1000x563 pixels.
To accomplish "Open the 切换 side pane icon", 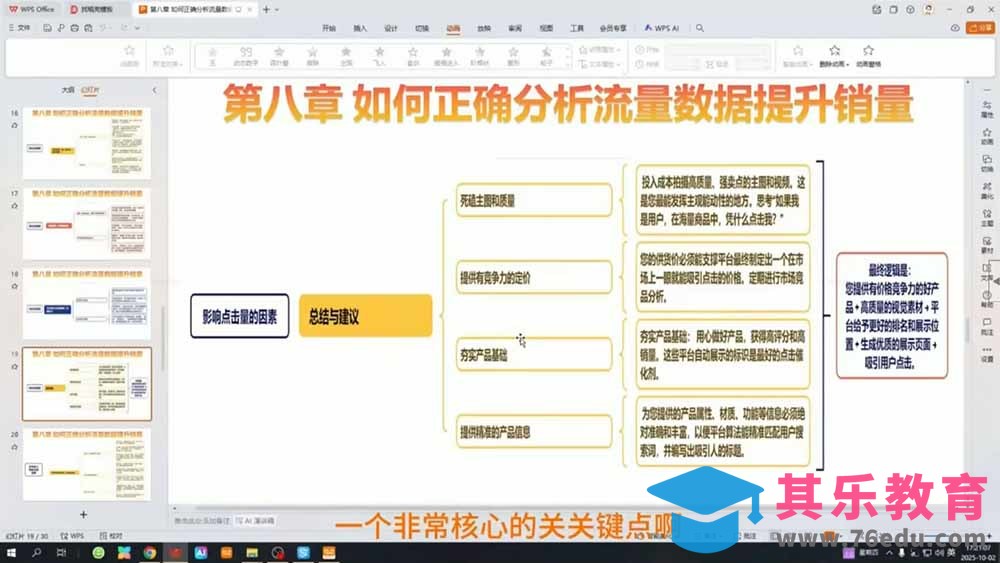I will point(987,164).
